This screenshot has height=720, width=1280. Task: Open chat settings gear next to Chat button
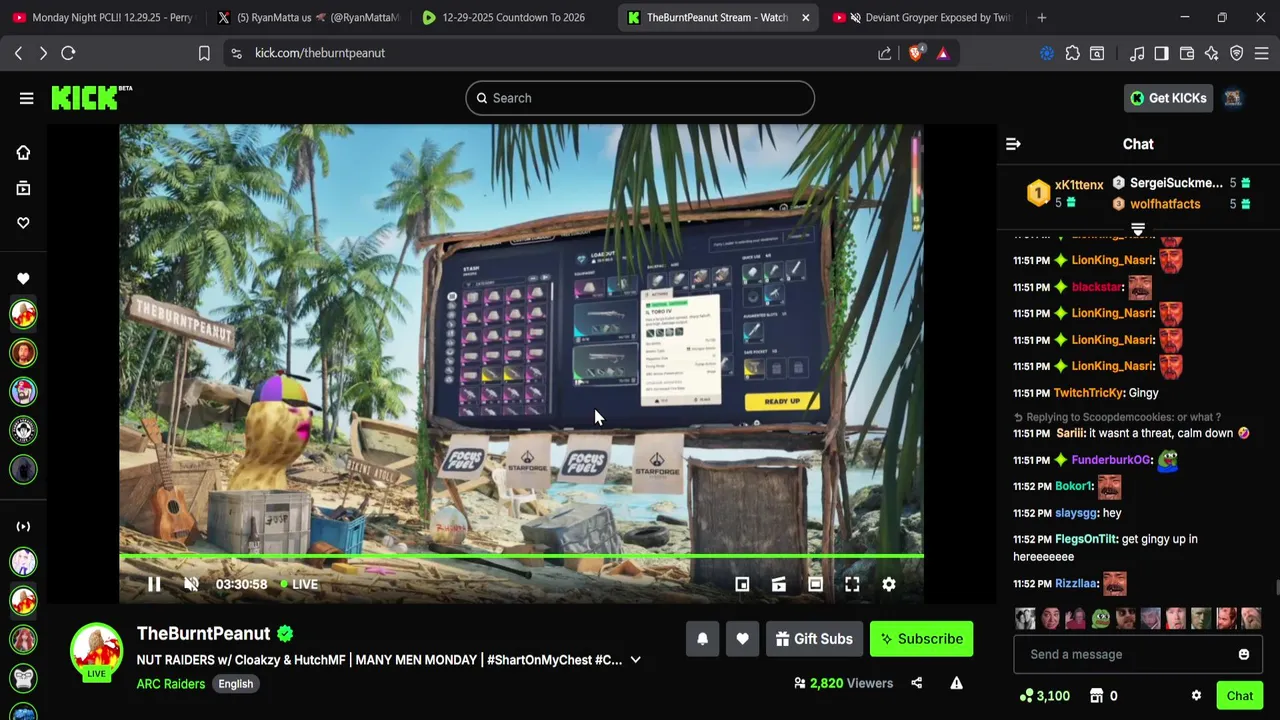point(1196,696)
